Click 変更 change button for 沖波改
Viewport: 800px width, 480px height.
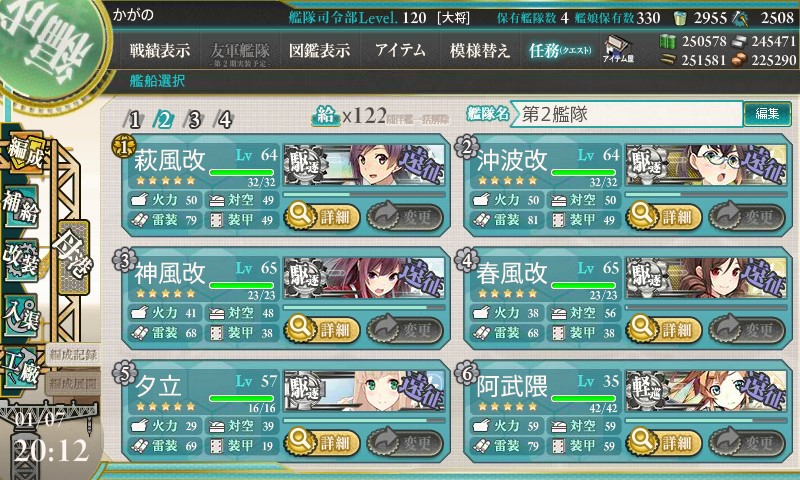(x=747, y=216)
